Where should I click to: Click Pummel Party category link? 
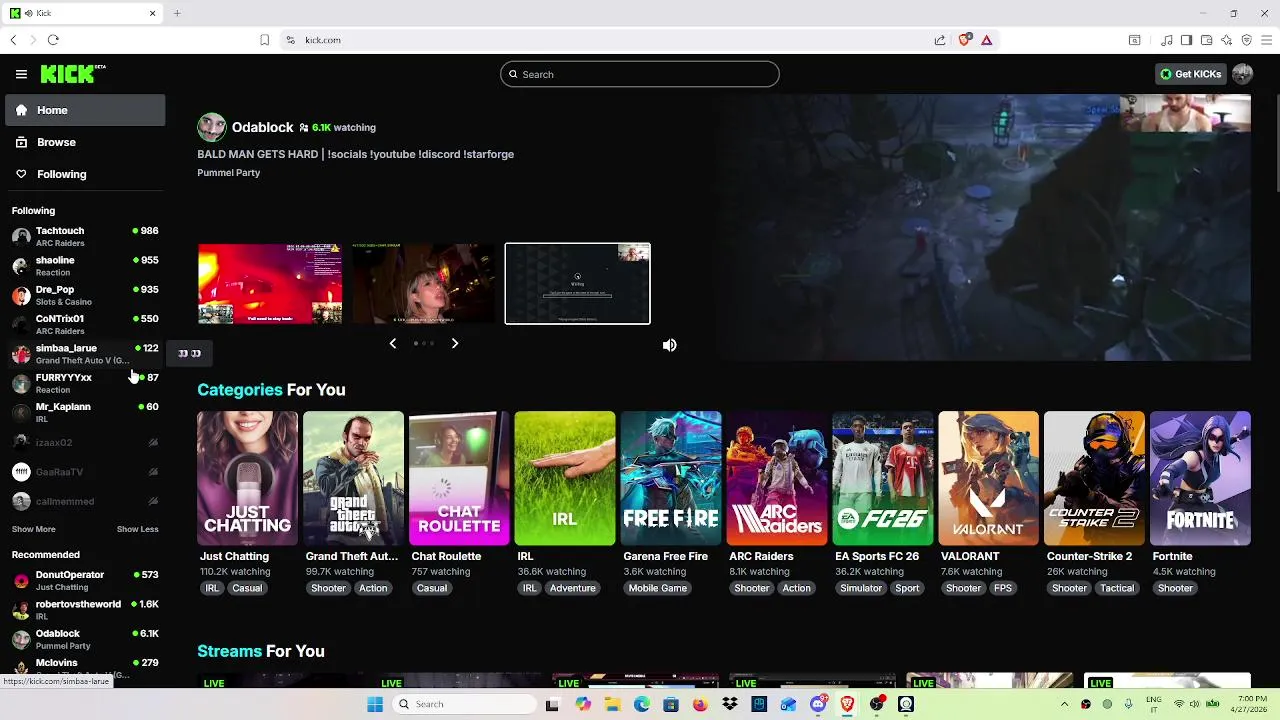(229, 173)
